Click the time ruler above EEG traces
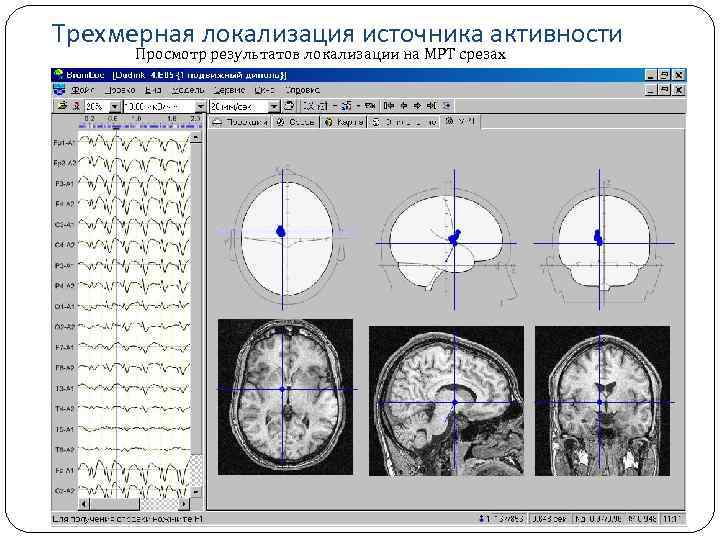Screen dimensions: 720x540 (140, 122)
